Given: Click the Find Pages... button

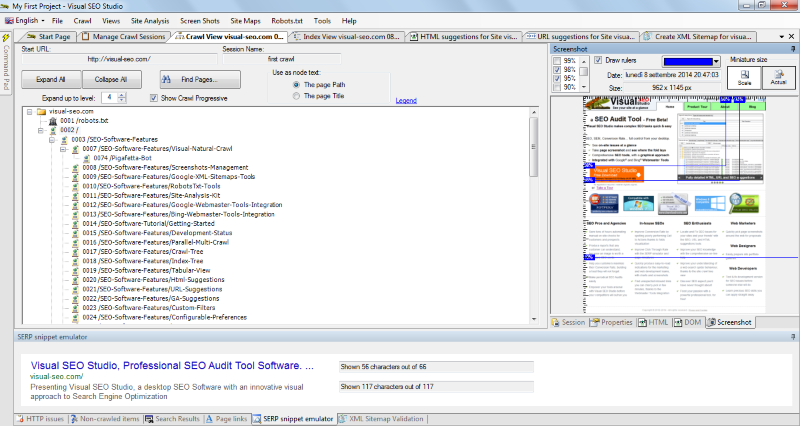Looking at the screenshot, I should (200, 80).
